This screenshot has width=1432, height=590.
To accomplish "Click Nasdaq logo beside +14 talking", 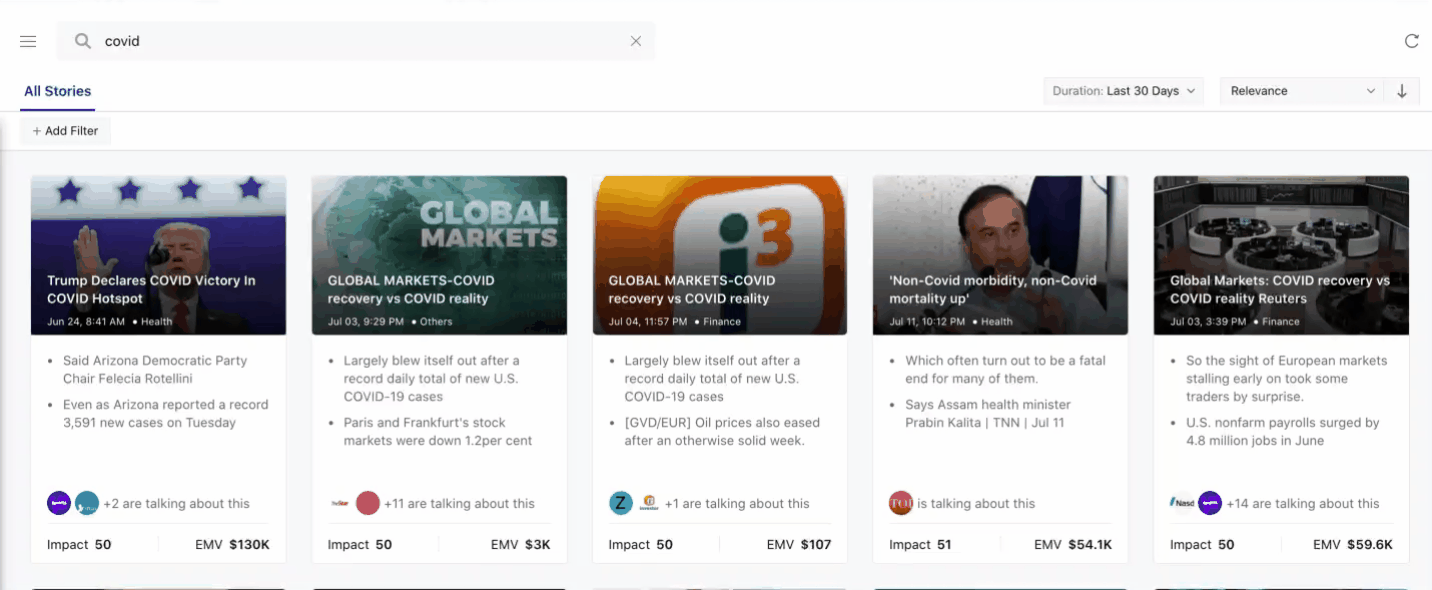I will point(1182,503).
